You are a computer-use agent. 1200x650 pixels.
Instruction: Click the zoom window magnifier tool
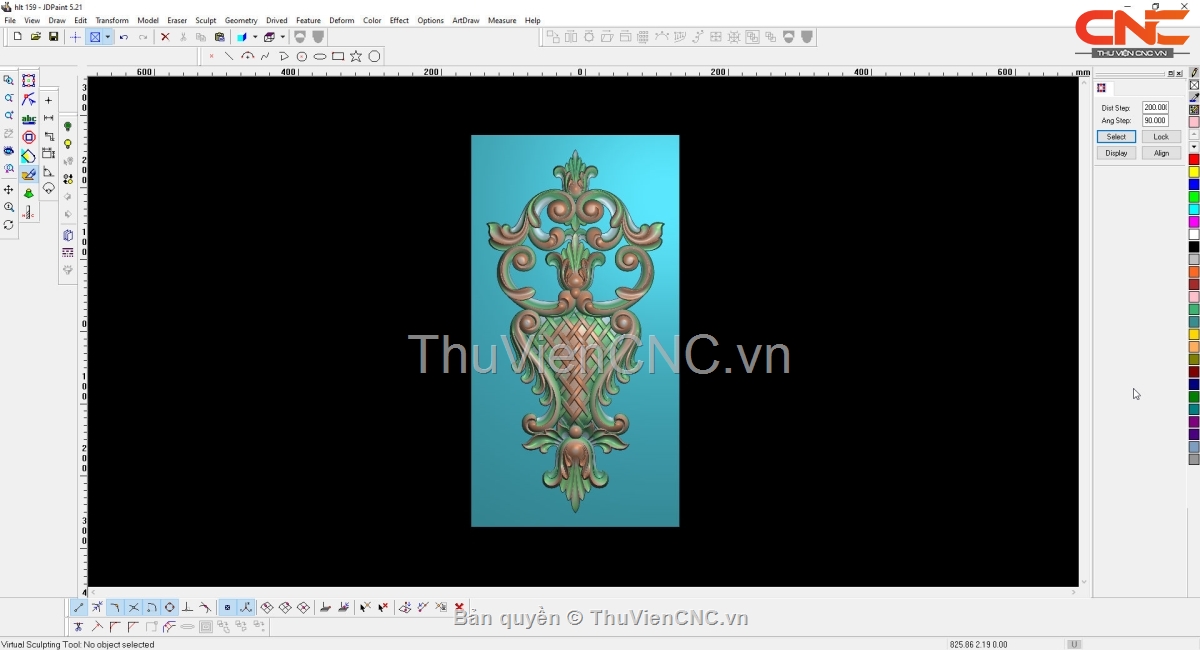click(9, 80)
